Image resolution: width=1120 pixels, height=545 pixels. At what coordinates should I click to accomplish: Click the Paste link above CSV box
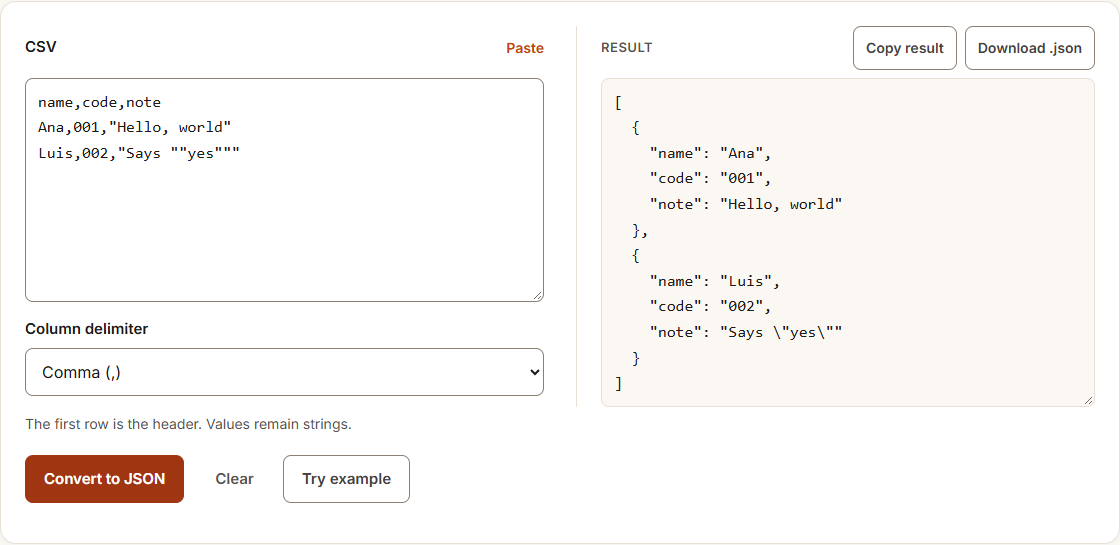click(524, 48)
